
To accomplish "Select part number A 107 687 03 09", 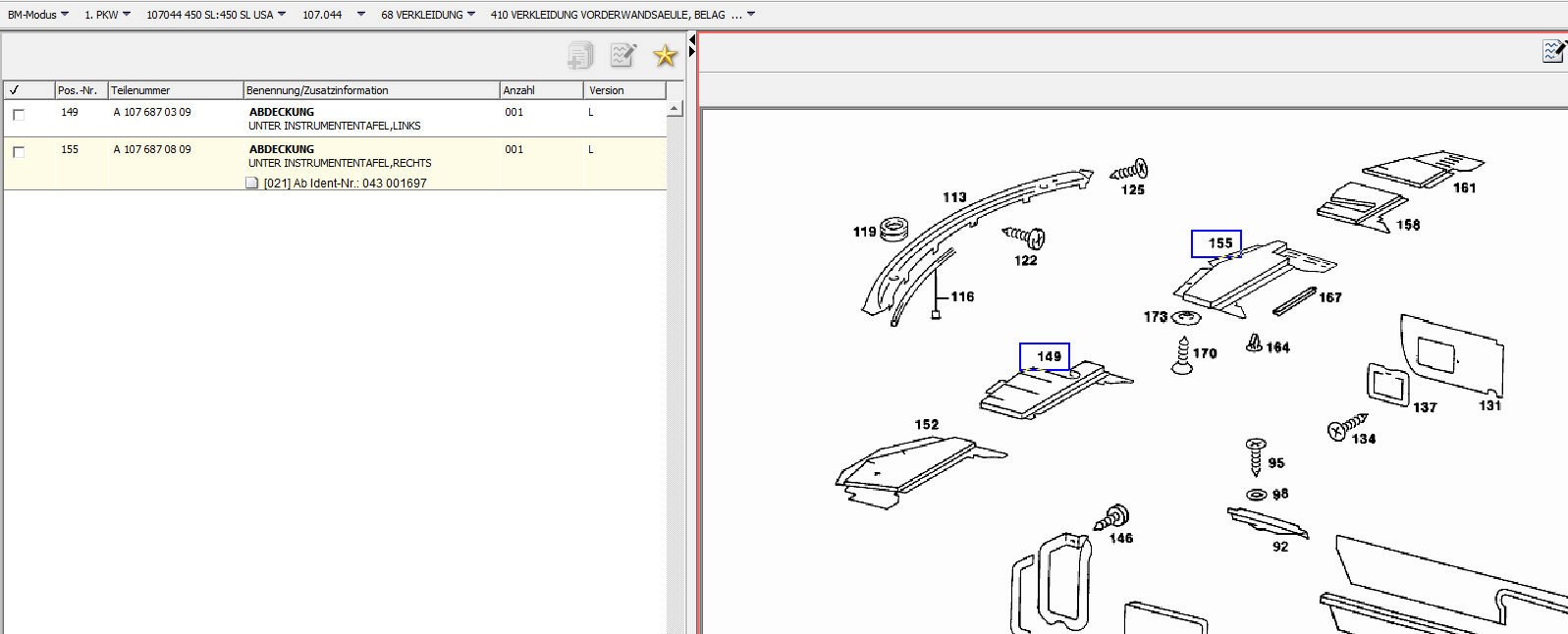I will coord(152,112).
